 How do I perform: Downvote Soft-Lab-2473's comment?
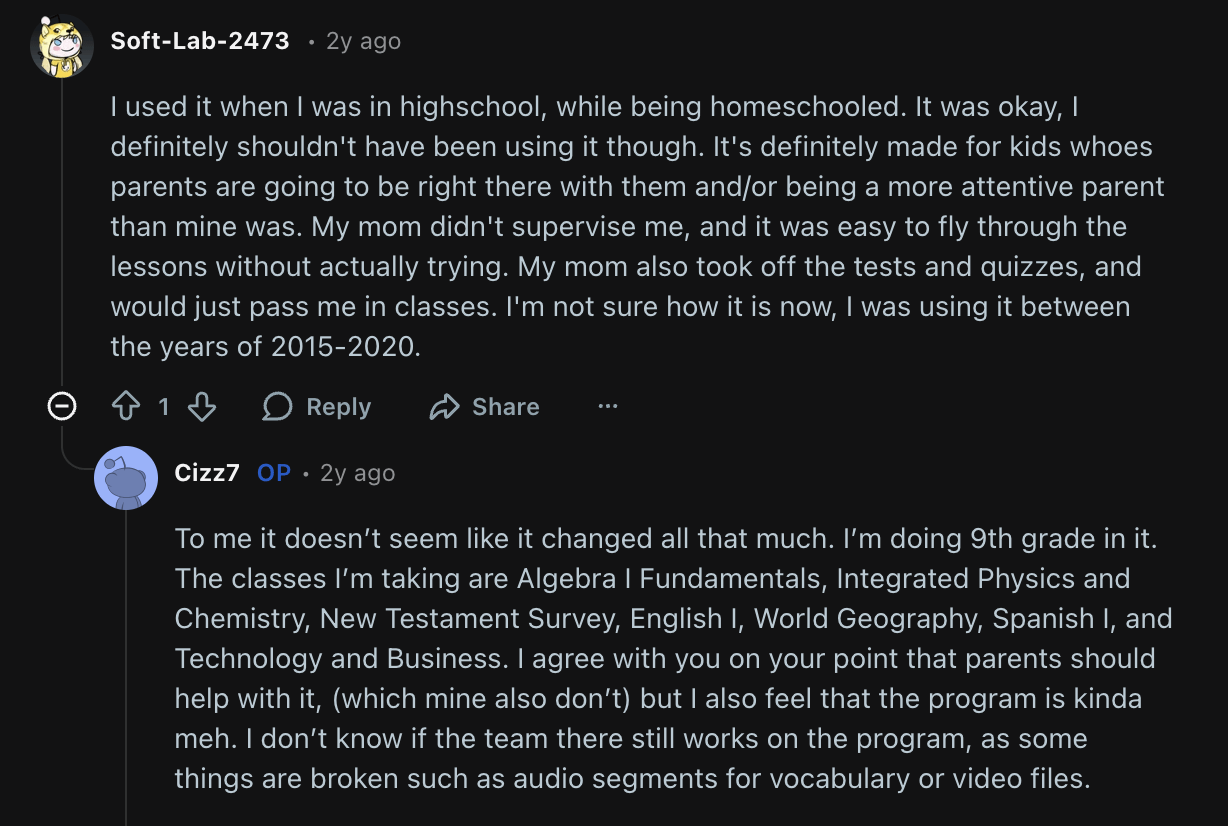coord(202,407)
